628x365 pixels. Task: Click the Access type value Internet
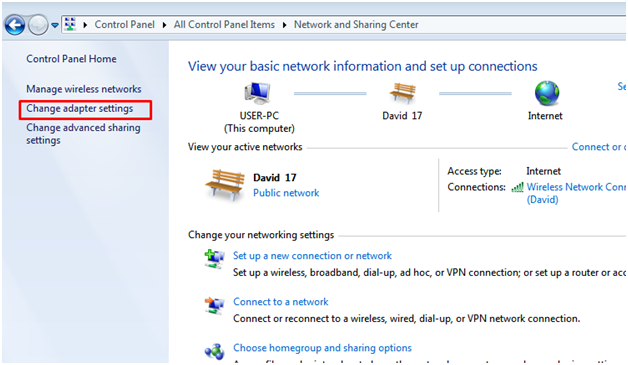(543, 171)
